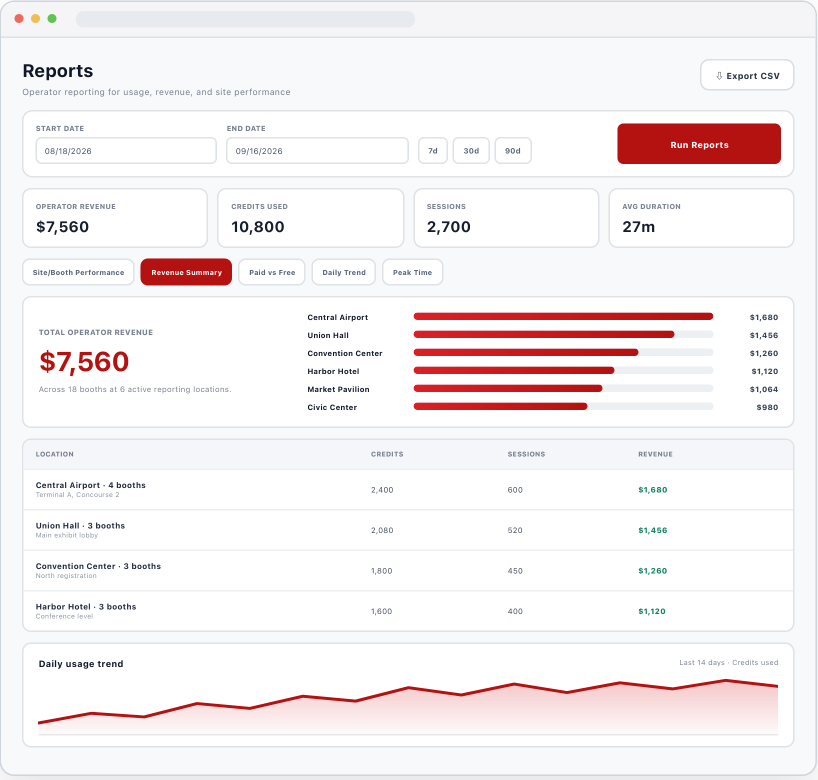Open the Sessions 2,700 card
Viewport: 818px width, 780px height.
point(506,218)
